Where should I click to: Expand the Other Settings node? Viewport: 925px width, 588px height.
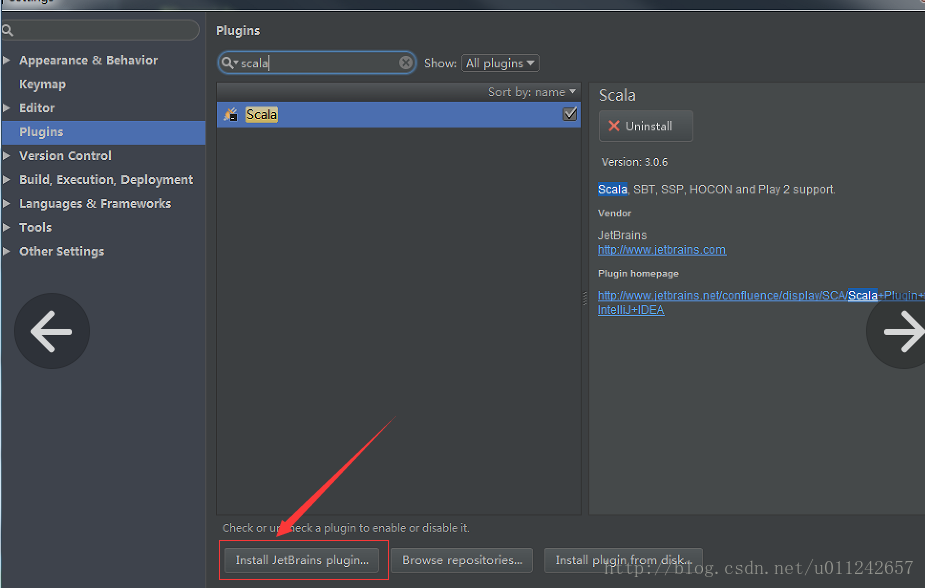pos(6,251)
